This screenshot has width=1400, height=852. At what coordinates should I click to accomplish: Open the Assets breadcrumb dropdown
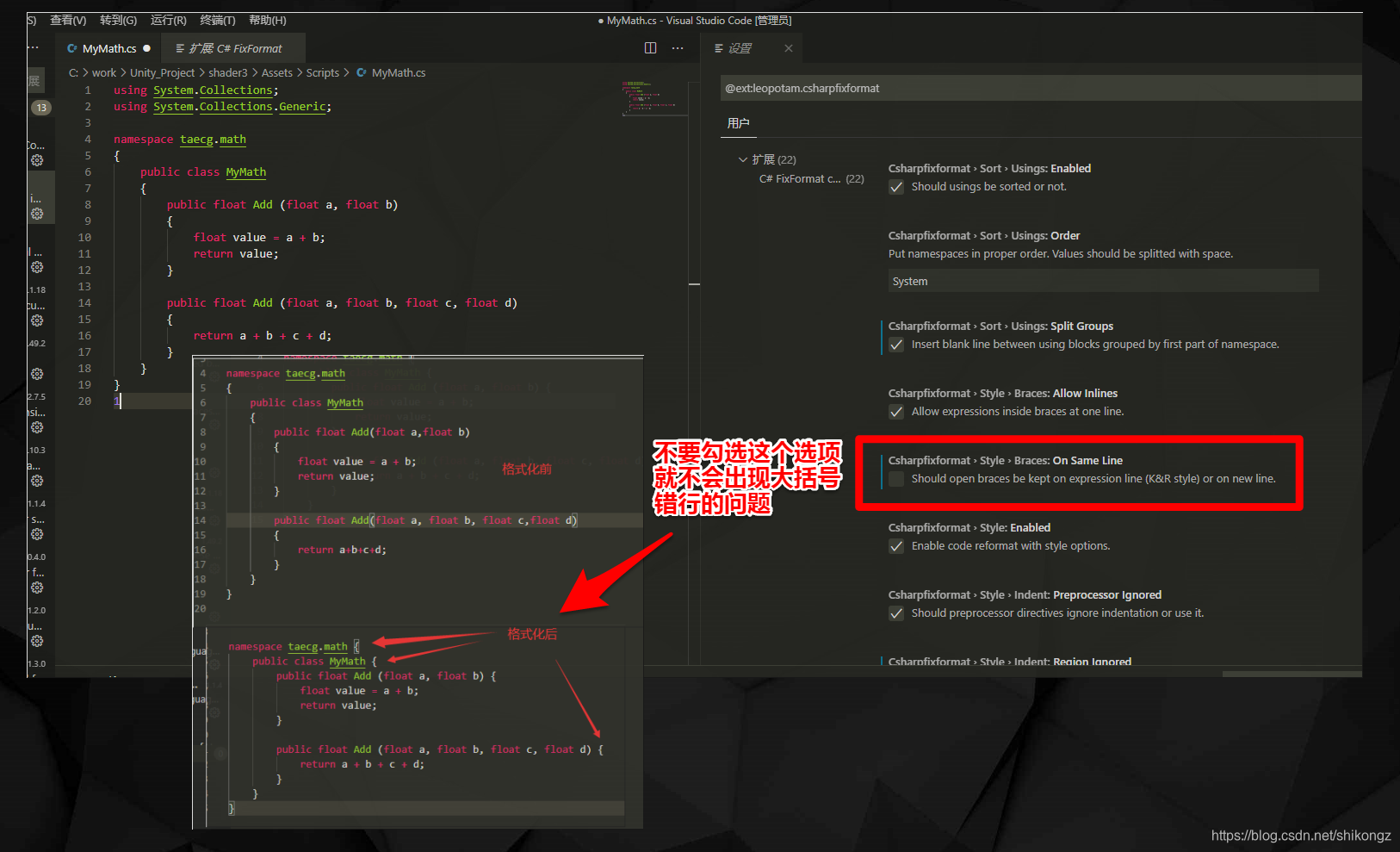tap(277, 73)
